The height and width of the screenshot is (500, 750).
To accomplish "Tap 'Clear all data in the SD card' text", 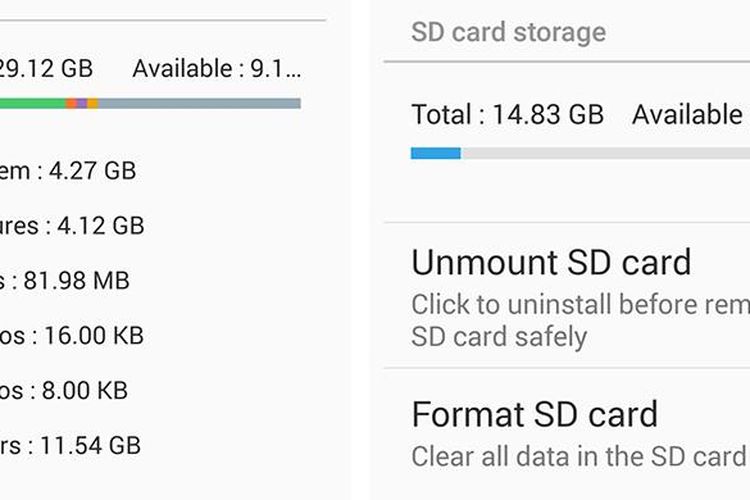I will click(578, 457).
